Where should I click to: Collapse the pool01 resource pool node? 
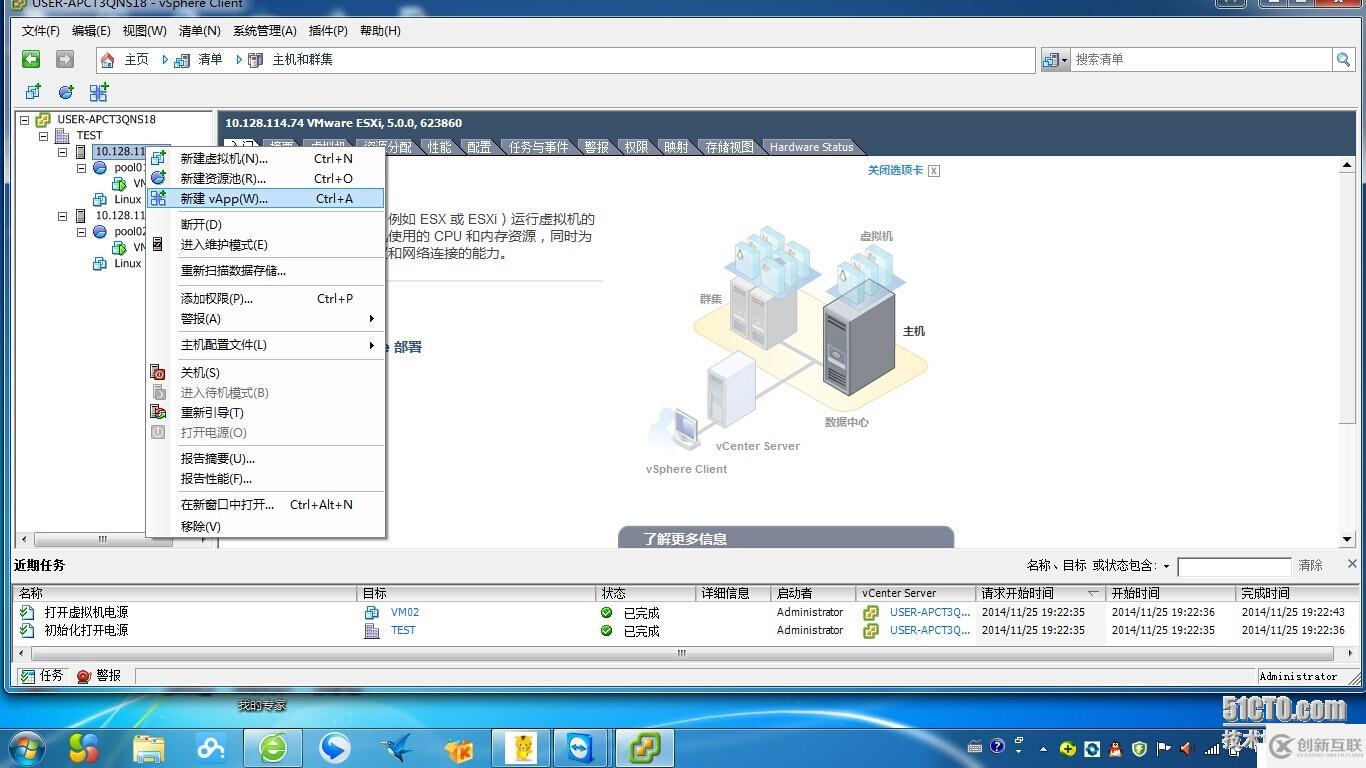click(x=81, y=168)
